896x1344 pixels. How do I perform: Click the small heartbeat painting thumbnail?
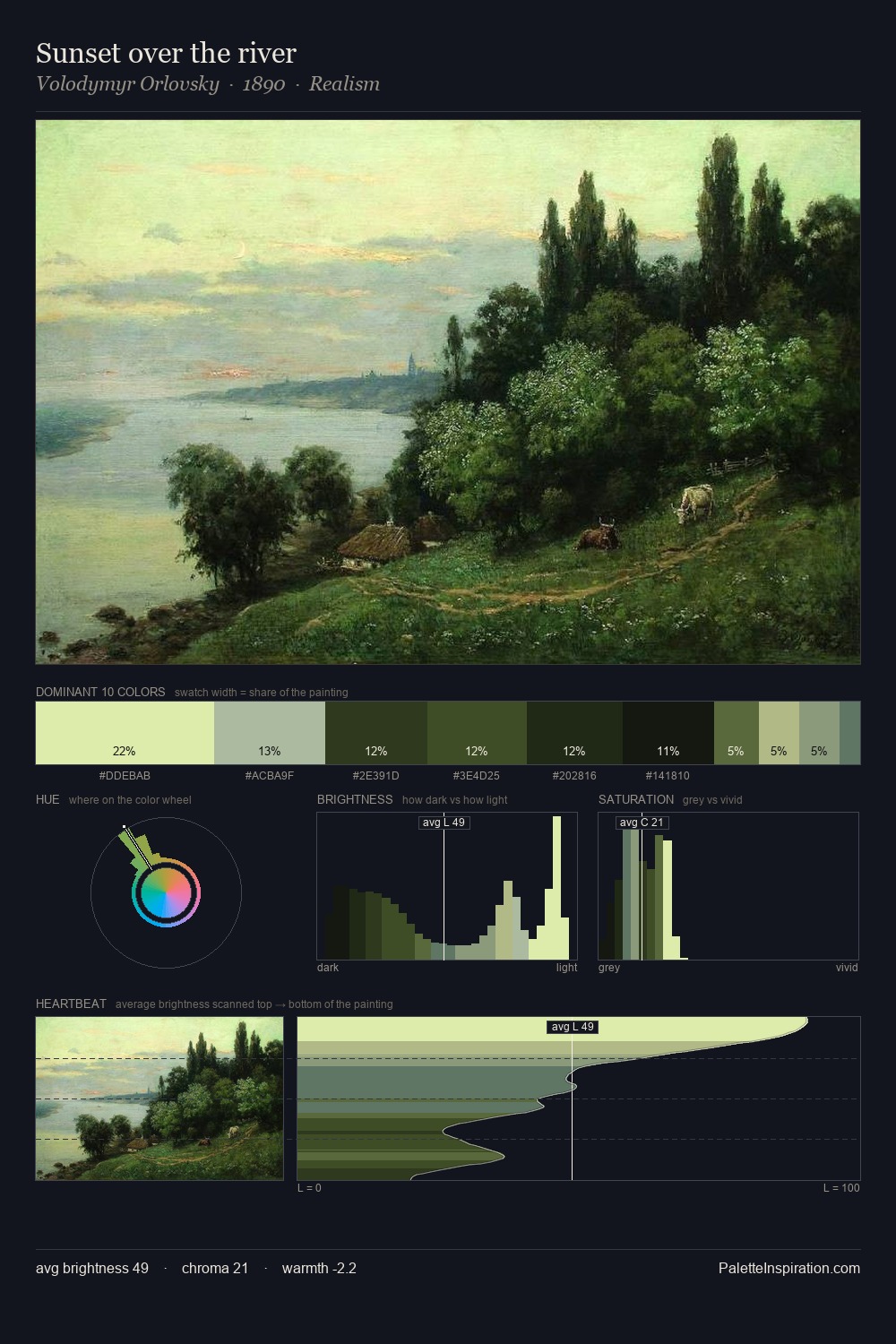point(159,1098)
